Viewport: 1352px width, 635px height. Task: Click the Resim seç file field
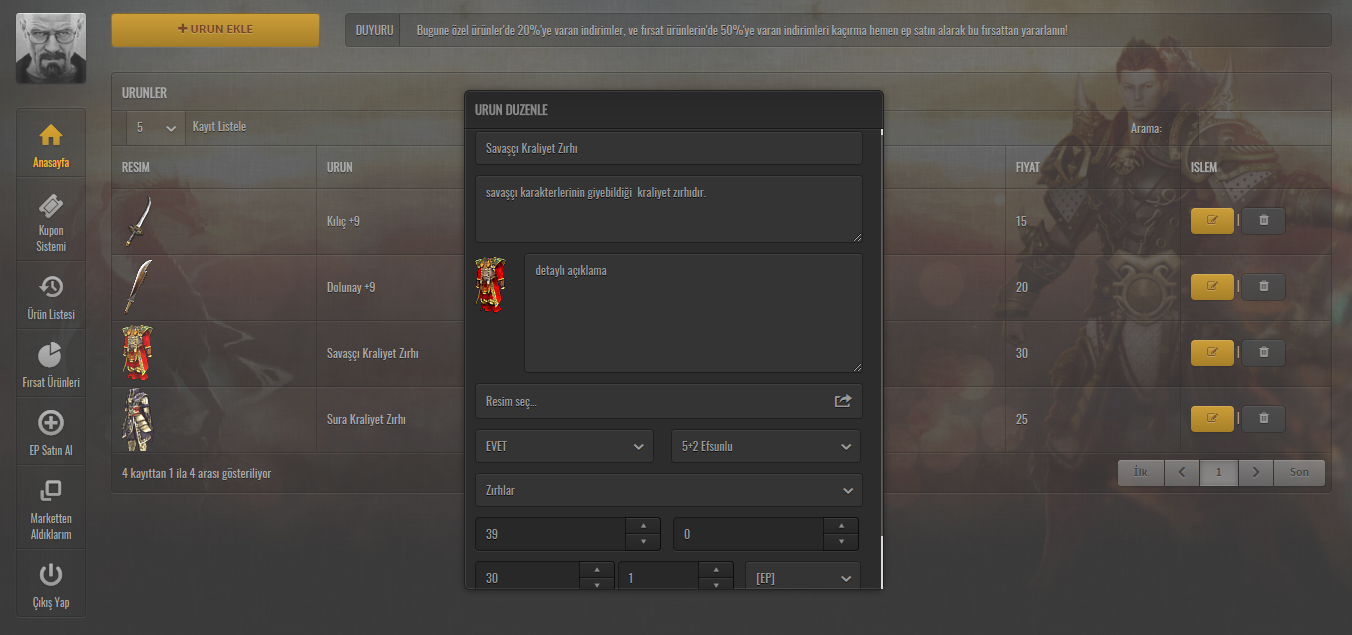668,401
